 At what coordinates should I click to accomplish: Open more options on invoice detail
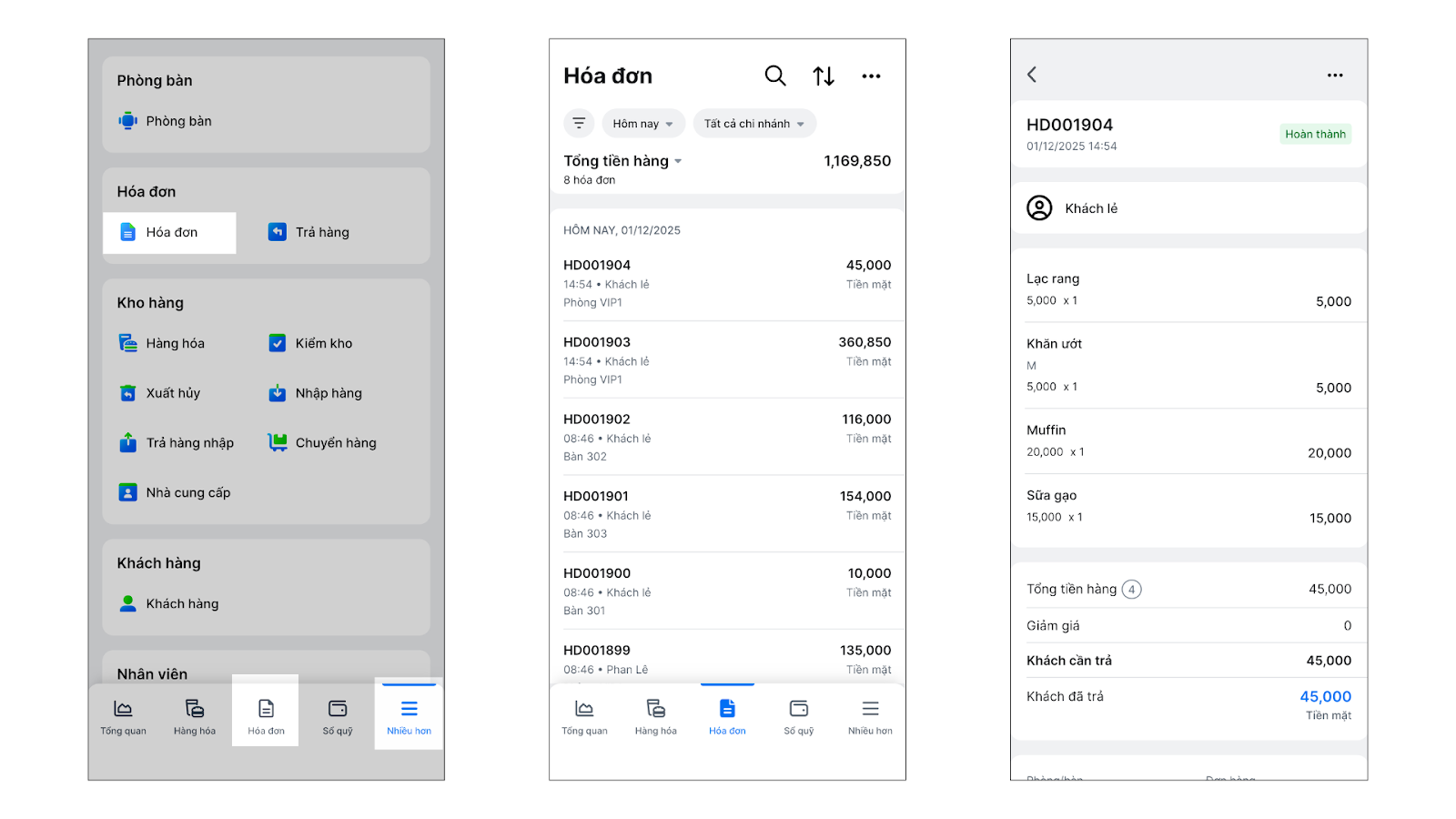1334,76
